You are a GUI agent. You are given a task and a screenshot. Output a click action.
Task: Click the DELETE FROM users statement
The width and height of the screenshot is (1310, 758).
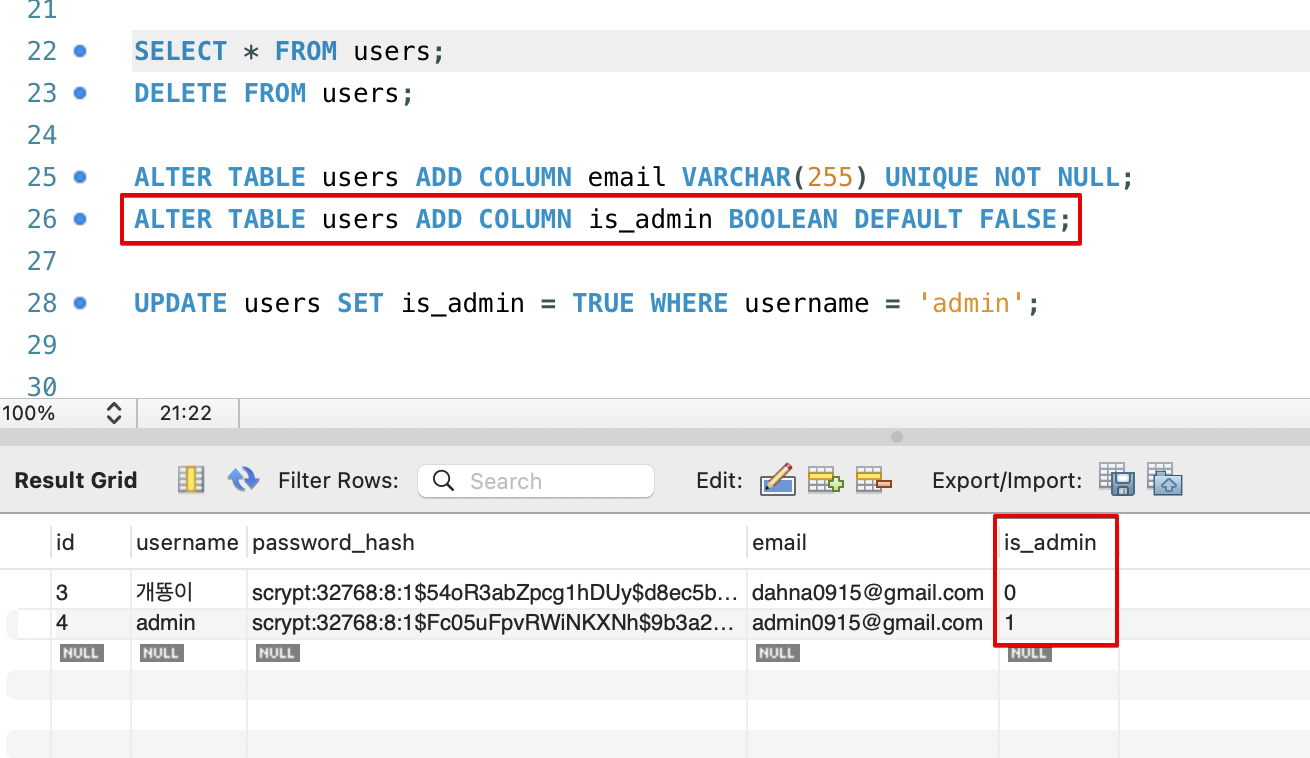[274, 93]
